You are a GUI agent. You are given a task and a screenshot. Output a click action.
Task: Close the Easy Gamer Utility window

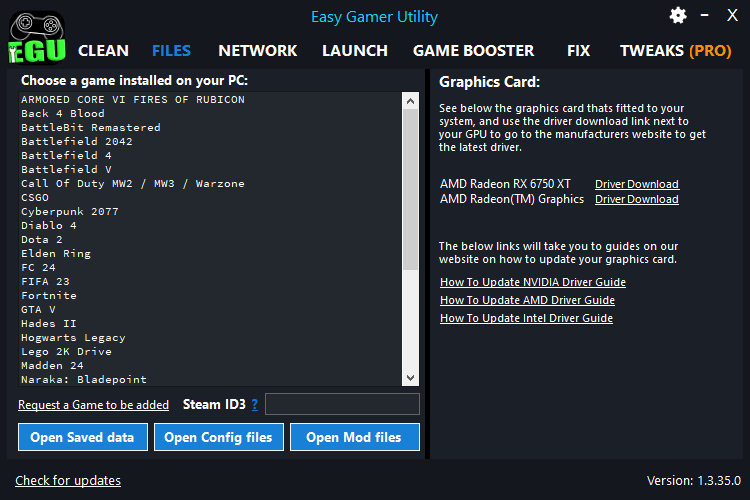(732, 15)
